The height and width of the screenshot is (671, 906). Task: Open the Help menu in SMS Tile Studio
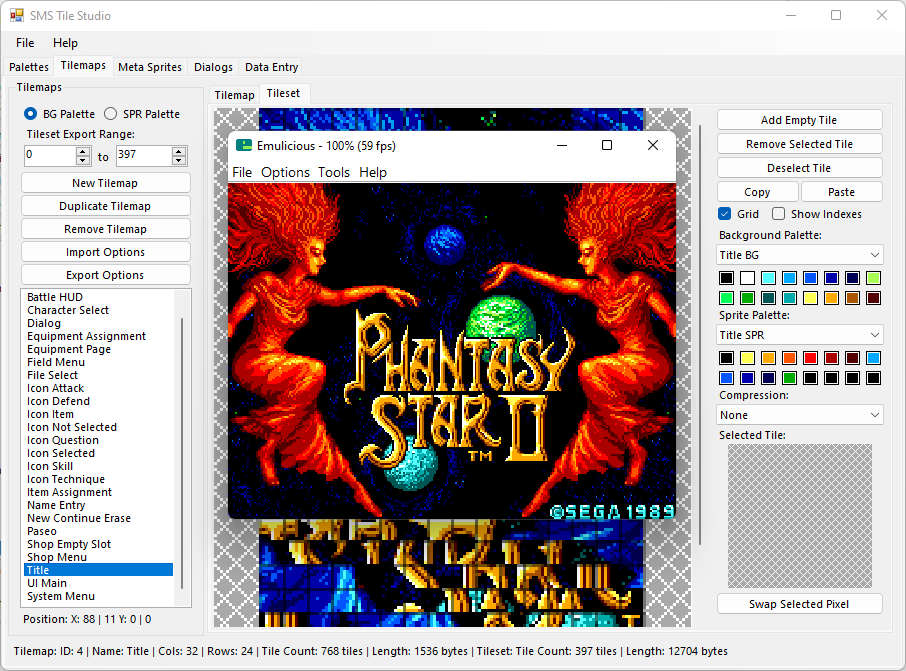click(x=65, y=43)
